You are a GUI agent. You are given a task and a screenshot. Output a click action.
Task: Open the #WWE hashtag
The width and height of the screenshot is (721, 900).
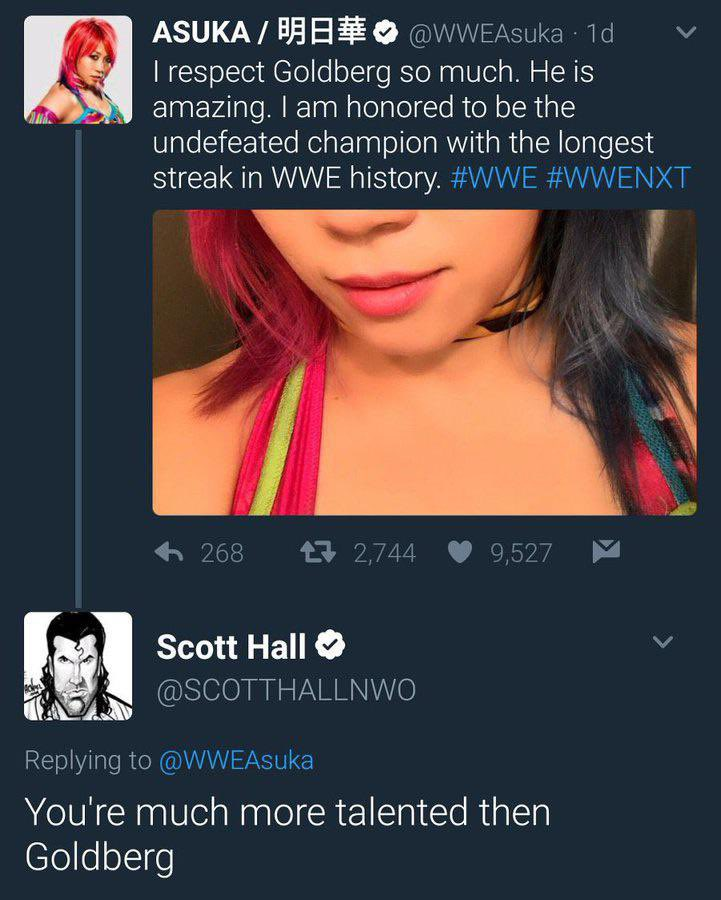(x=494, y=177)
